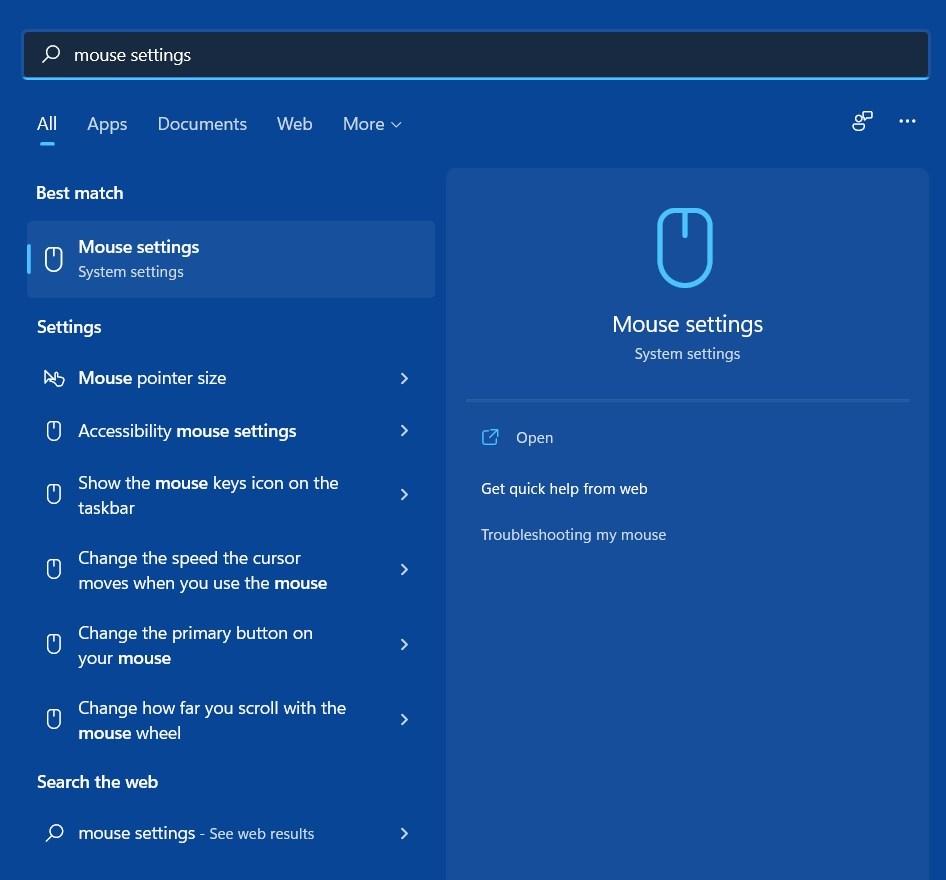Click Troubleshooting my mouse link
This screenshot has width=946, height=880.
pyautogui.click(x=573, y=535)
